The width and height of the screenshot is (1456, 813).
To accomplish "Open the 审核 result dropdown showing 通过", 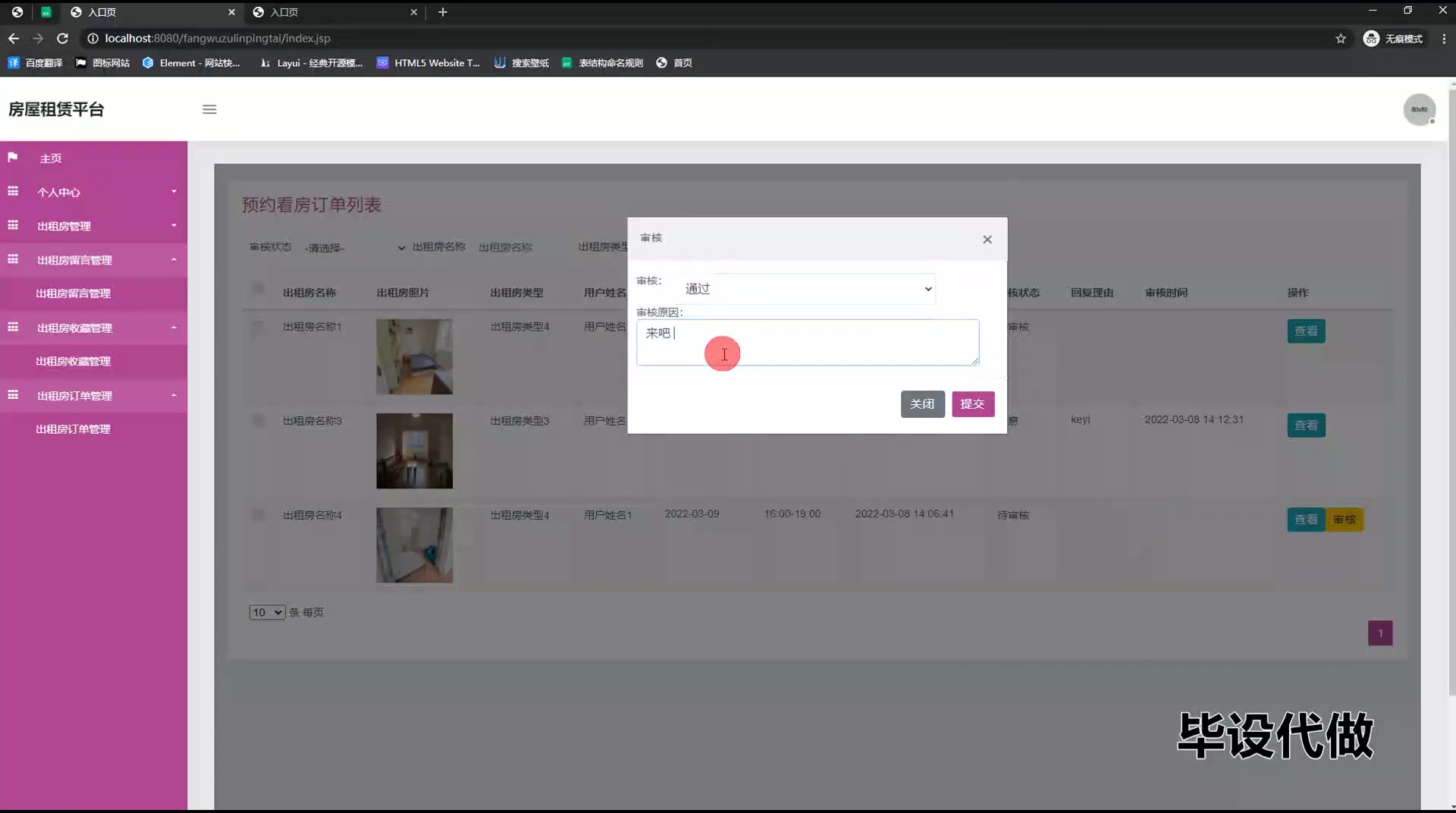I will 808,289.
